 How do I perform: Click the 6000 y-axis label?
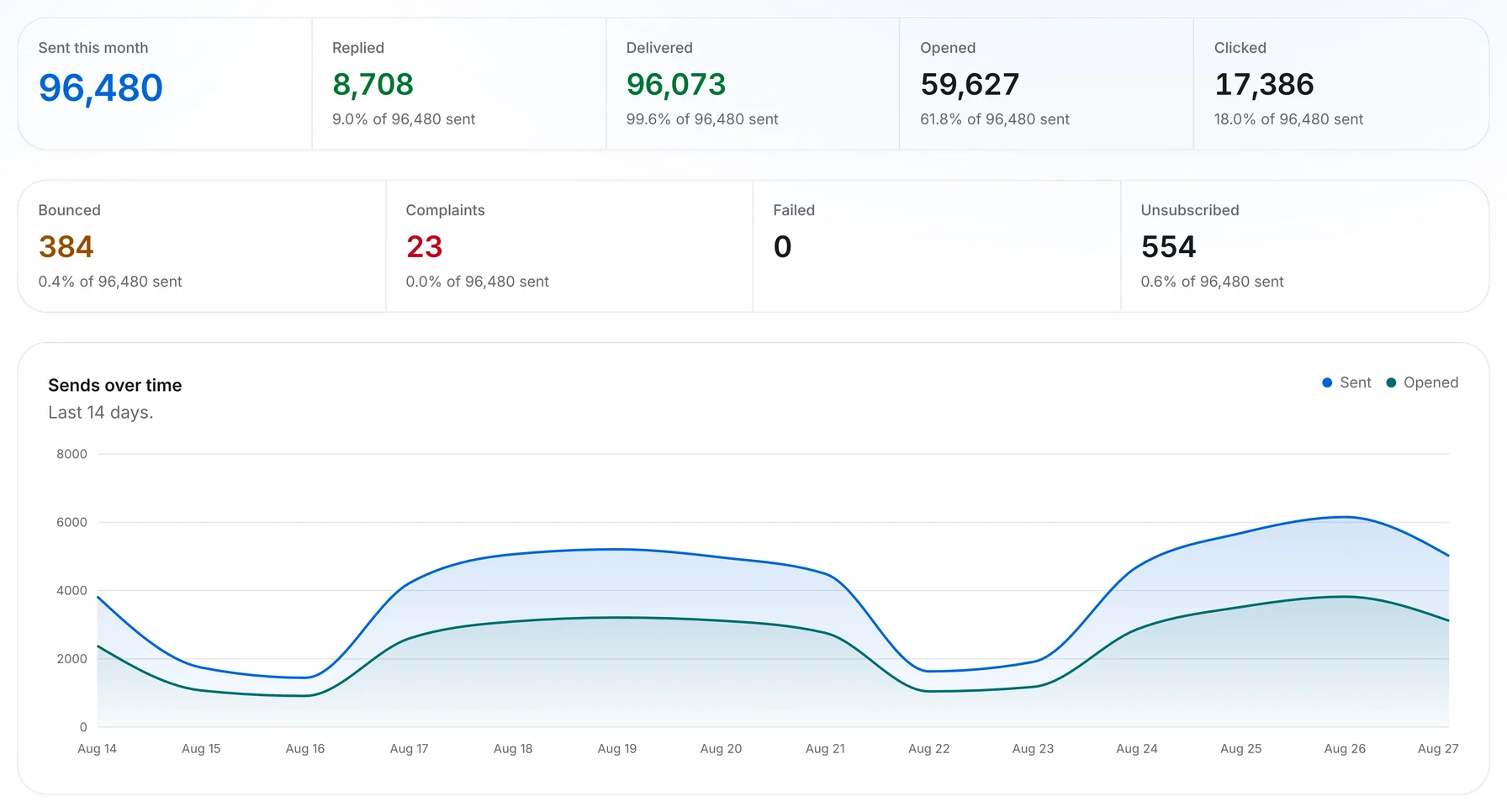pyautogui.click(x=71, y=522)
